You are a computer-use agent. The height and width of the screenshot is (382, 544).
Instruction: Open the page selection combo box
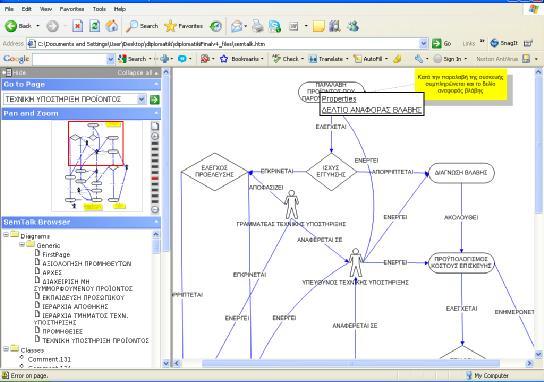[x=75, y=99]
